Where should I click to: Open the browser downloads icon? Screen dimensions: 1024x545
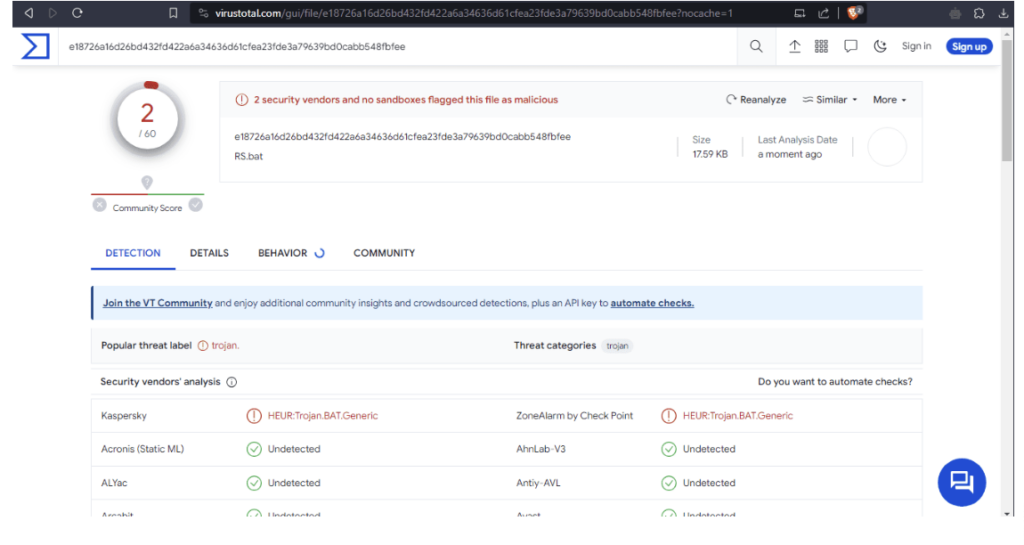1004,13
